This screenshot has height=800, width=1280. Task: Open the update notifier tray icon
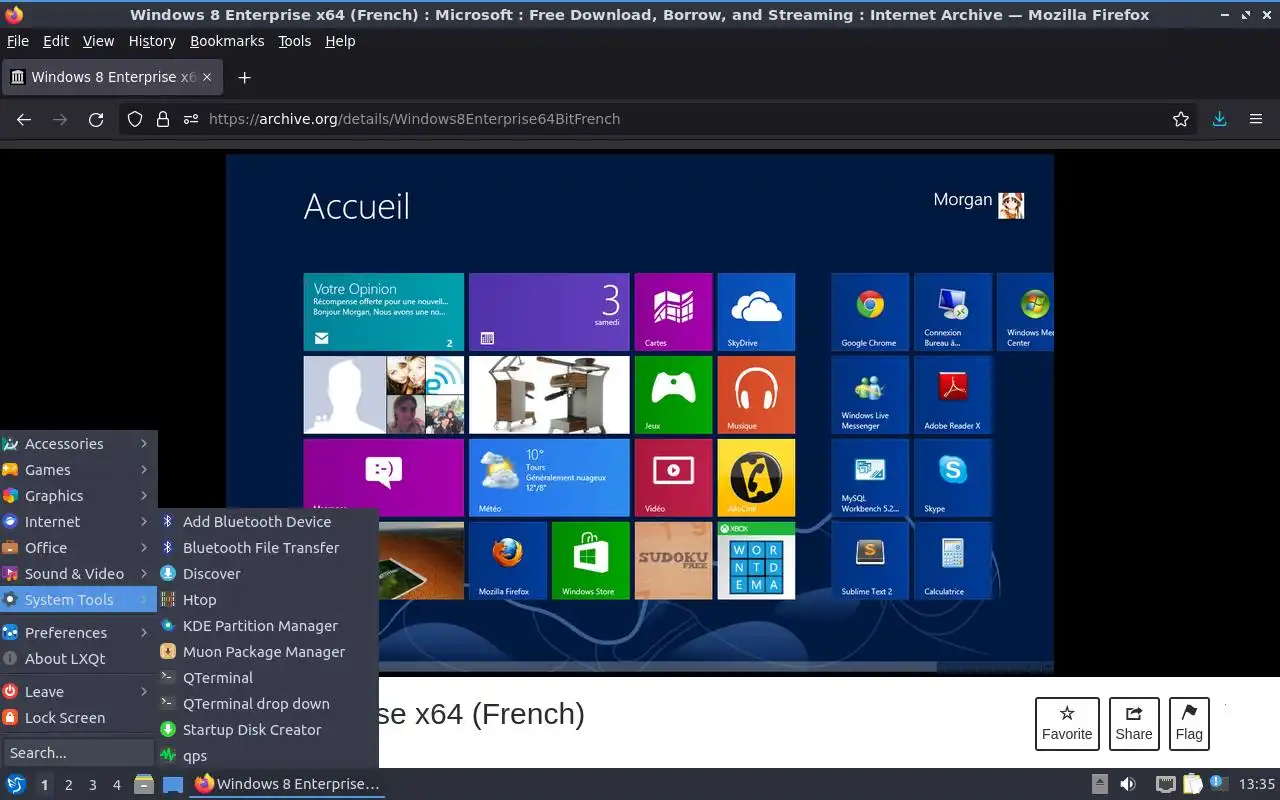[1218, 783]
